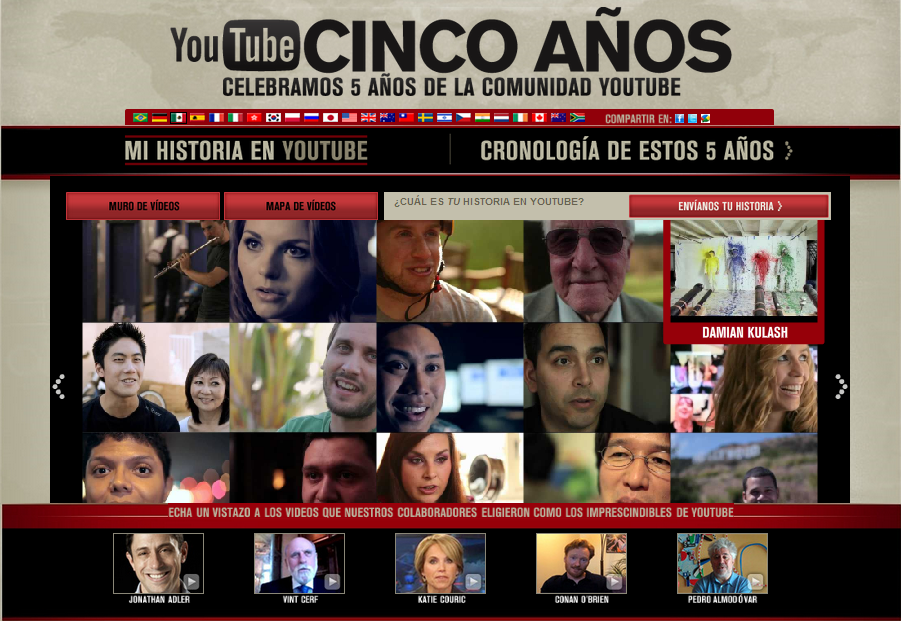The image size is (901, 621).
Task: Select the United Kingdom flag
Action: tap(368, 118)
